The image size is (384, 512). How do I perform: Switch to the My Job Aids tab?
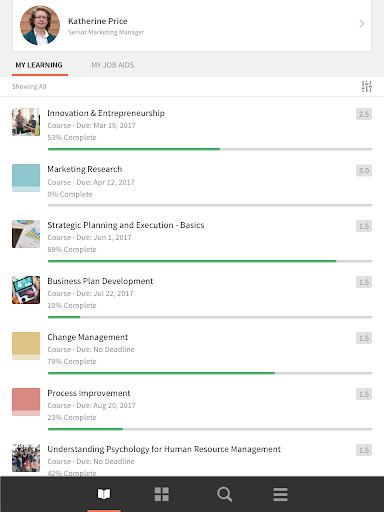113,65
